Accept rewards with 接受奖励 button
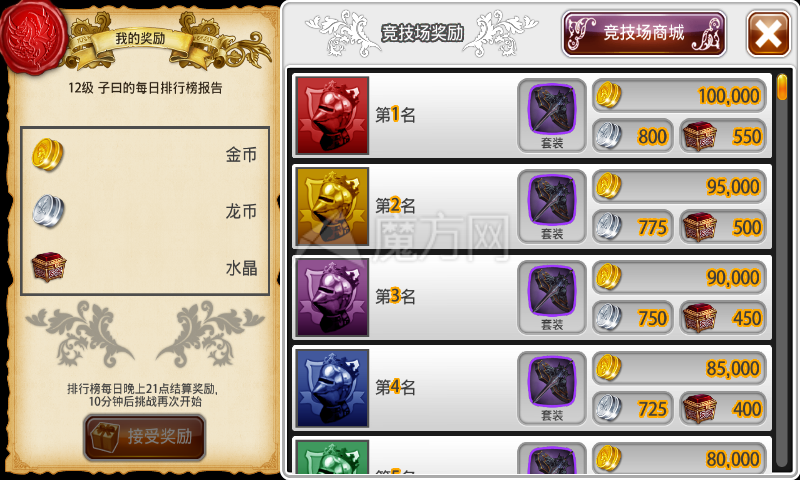The height and width of the screenshot is (480, 800). (145, 437)
